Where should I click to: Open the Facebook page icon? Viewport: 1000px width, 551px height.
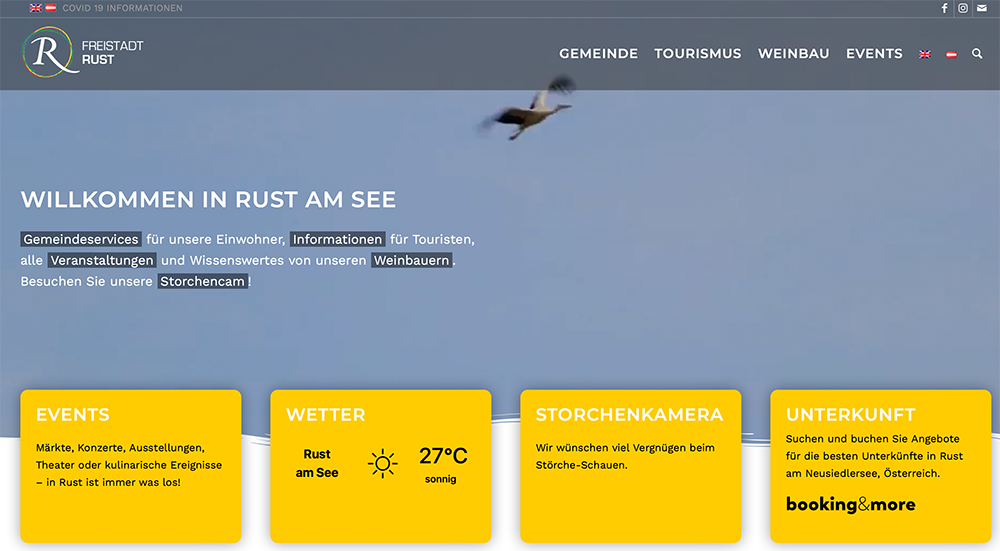[x=945, y=8]
